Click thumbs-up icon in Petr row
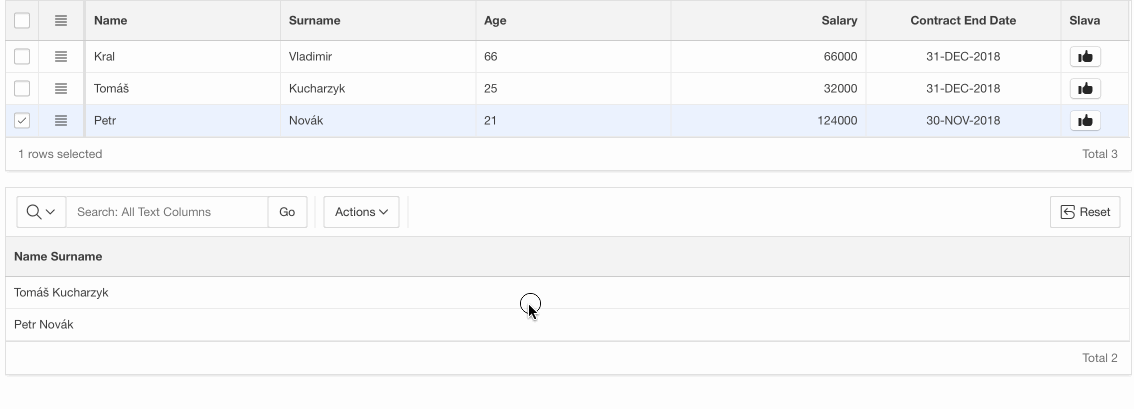 tap(1085, 121)
